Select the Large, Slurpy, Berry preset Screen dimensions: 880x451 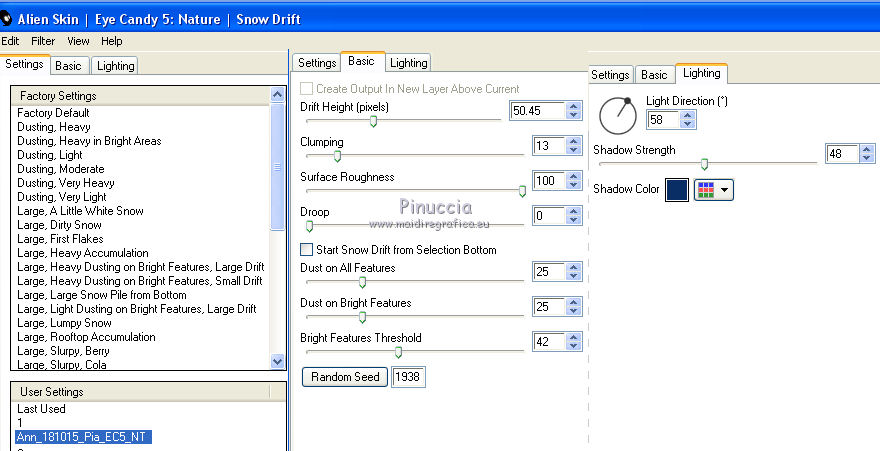click(63, 351)
